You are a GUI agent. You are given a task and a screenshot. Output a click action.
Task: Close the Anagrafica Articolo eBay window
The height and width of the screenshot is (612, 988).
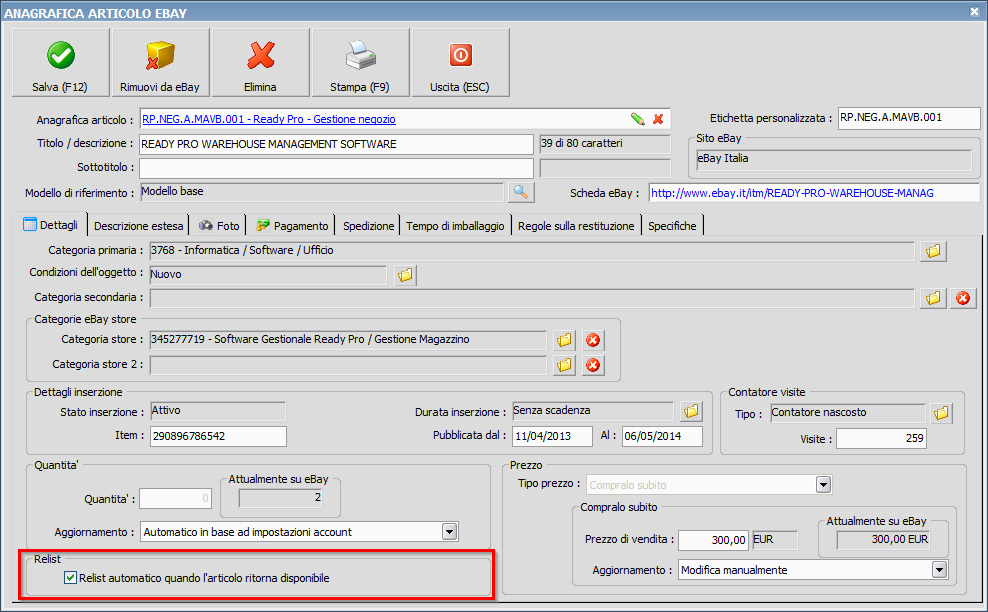(974, 11)
